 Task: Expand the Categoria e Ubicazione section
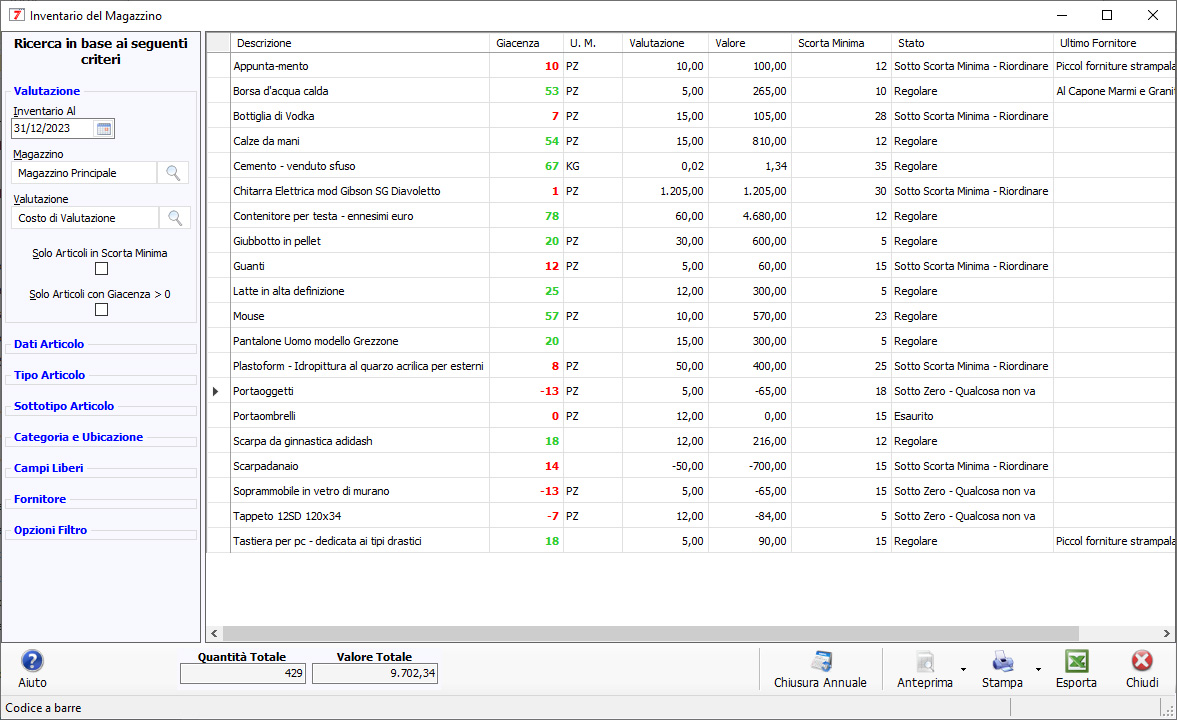78,437
